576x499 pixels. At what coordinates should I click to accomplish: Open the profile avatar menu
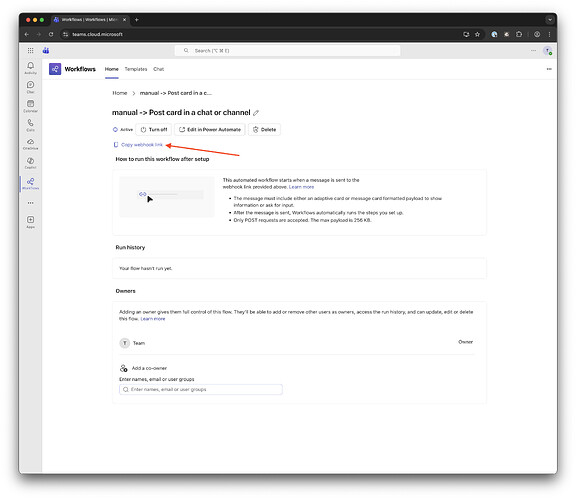click(x=547, y=51)
